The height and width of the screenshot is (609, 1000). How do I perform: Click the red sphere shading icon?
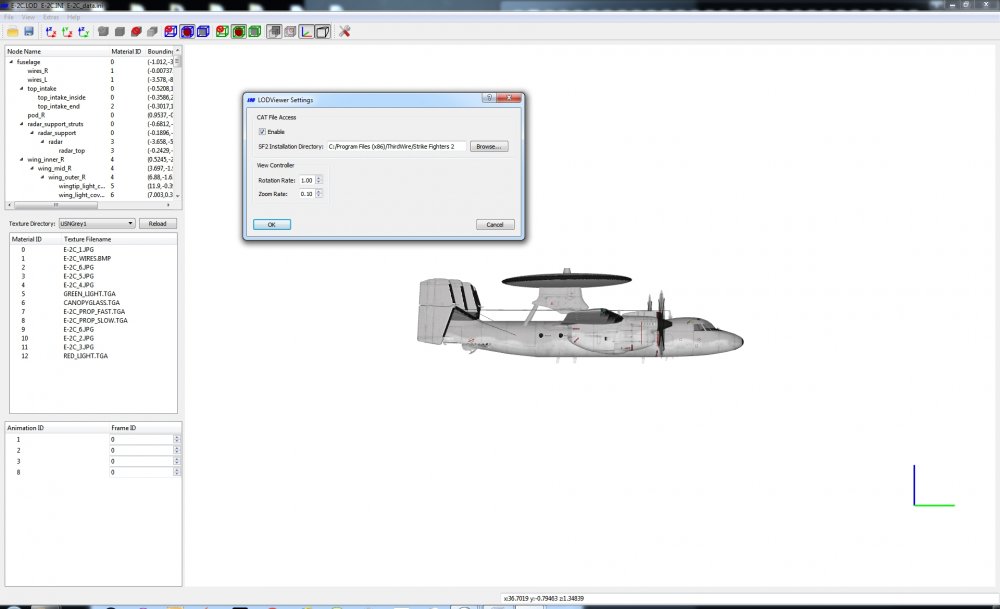tap(136, 31)
